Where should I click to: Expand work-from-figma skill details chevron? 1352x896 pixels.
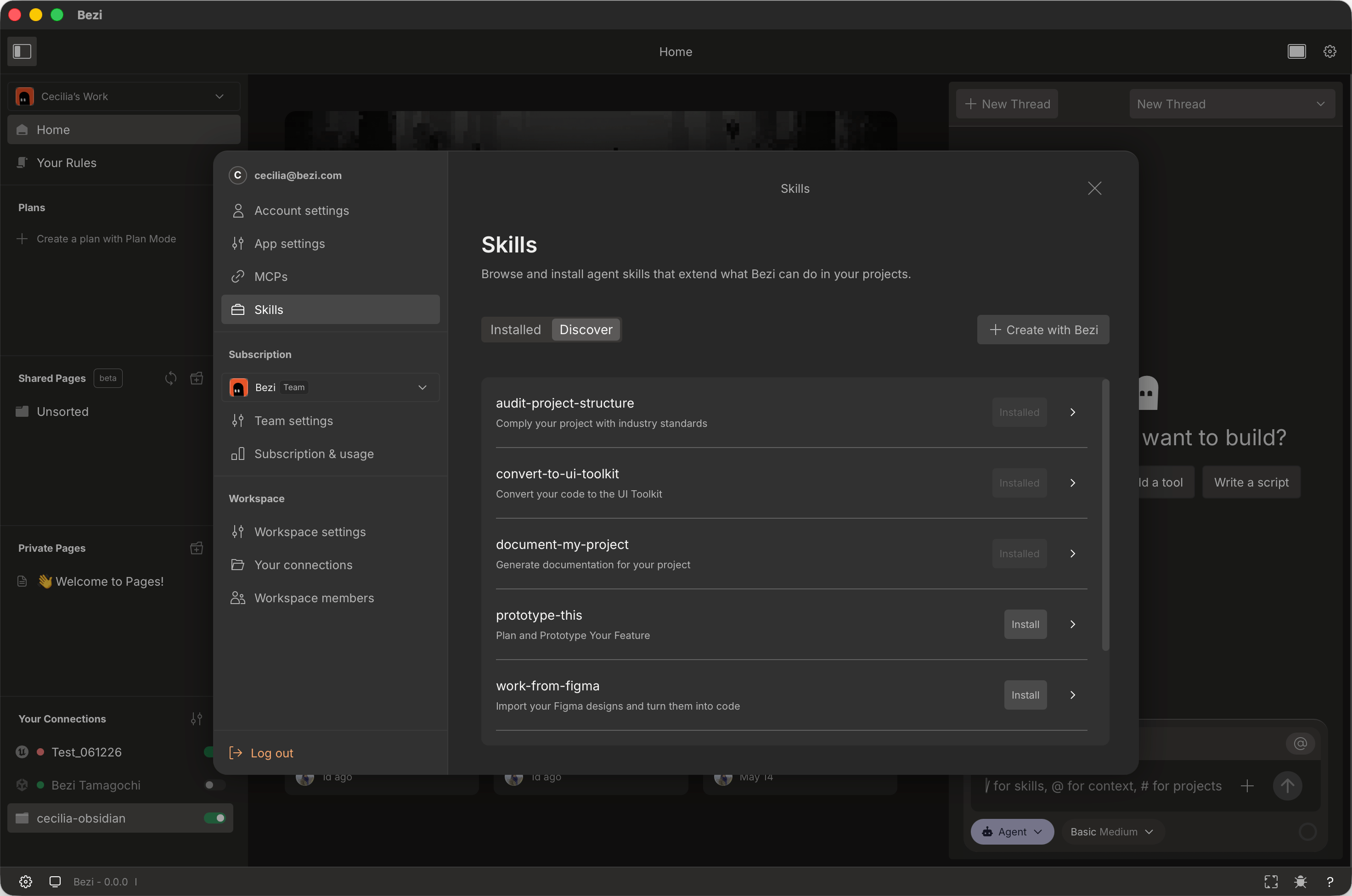pyautogui.click(x=1072, y=695)
